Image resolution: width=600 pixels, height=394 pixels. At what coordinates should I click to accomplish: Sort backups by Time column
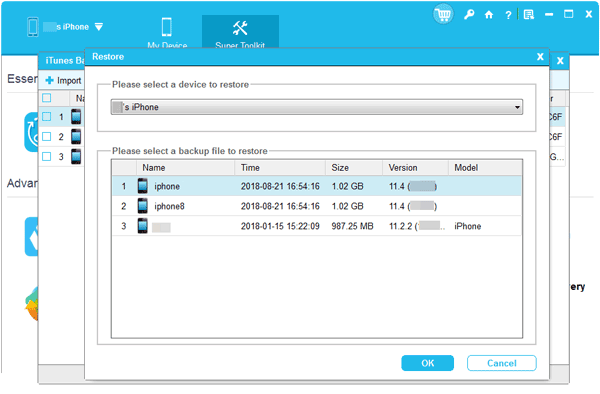(x=280, y=168)
